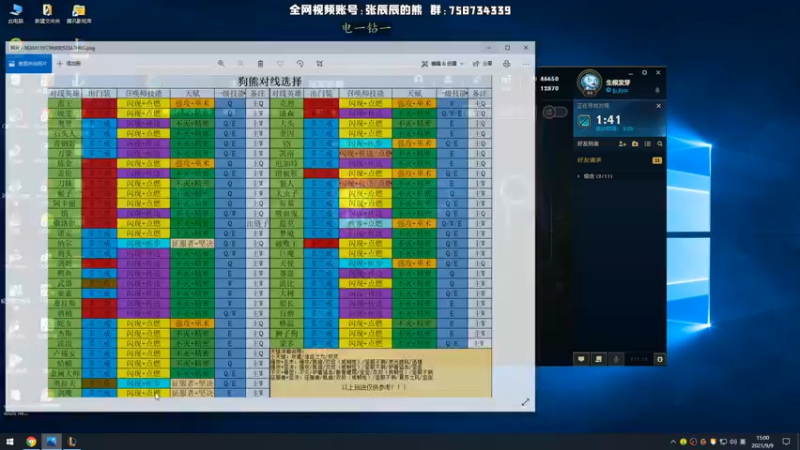This screenshot has width=800, height=450.
Task: Open the Photos more options ellipsis
Action: click(526, 64)
